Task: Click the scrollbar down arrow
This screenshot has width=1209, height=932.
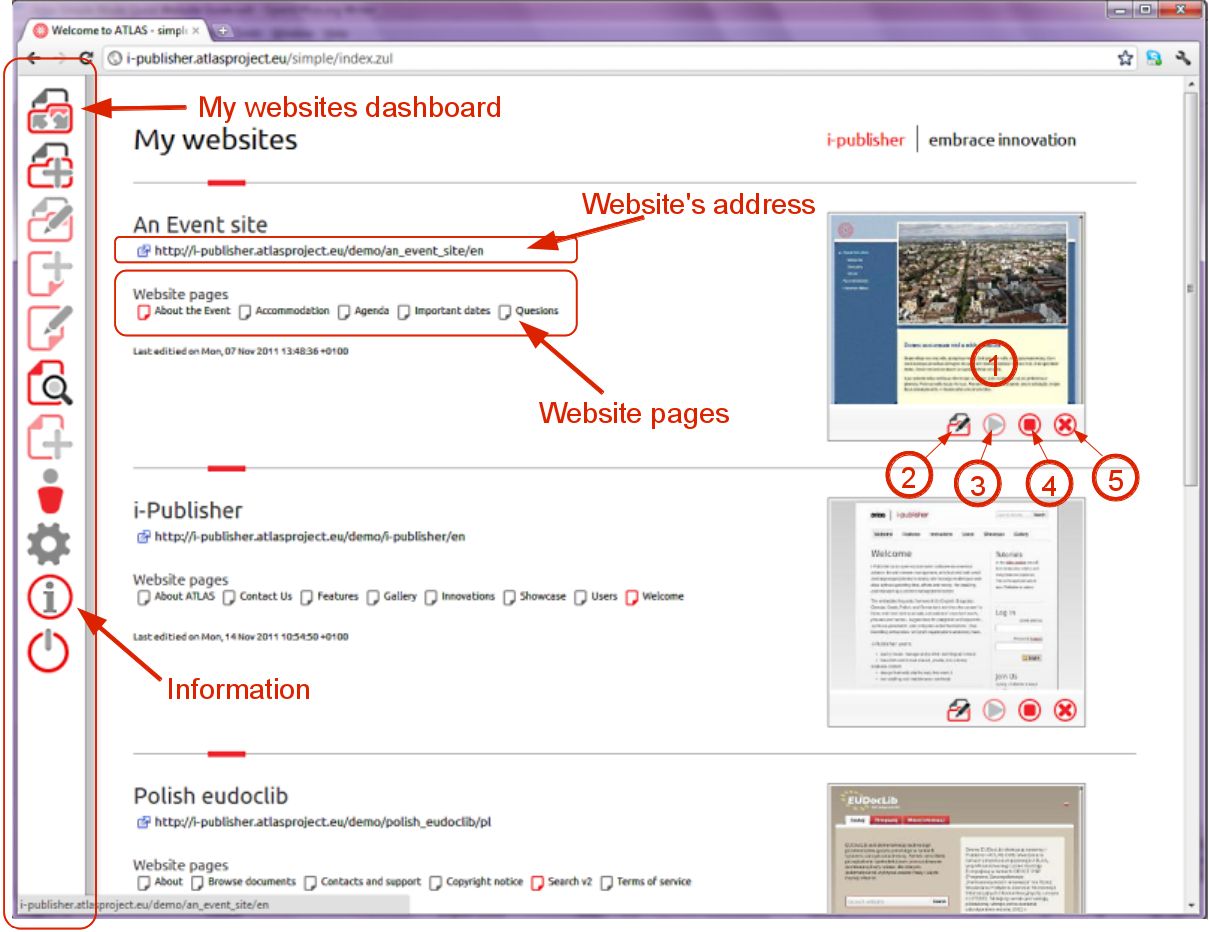Action: [1191, 906]
